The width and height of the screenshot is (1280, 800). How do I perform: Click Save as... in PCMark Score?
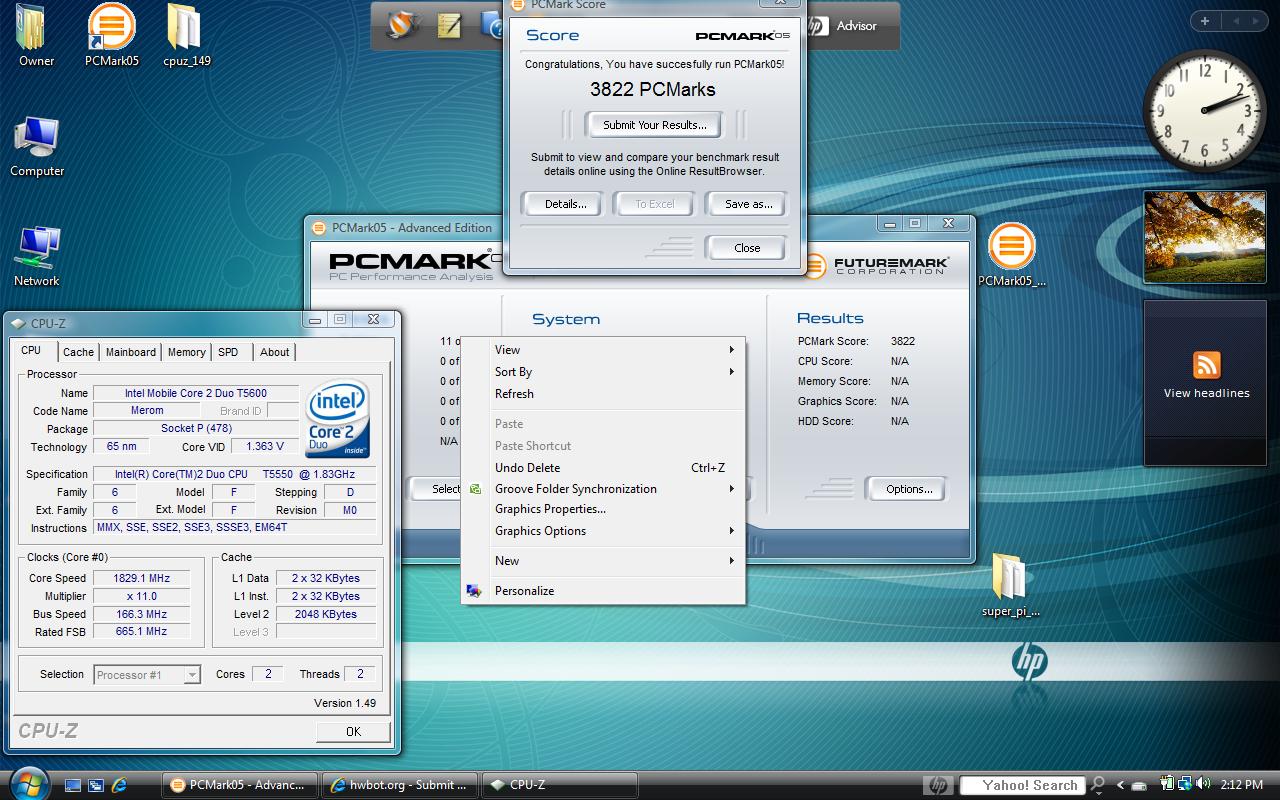748,204
